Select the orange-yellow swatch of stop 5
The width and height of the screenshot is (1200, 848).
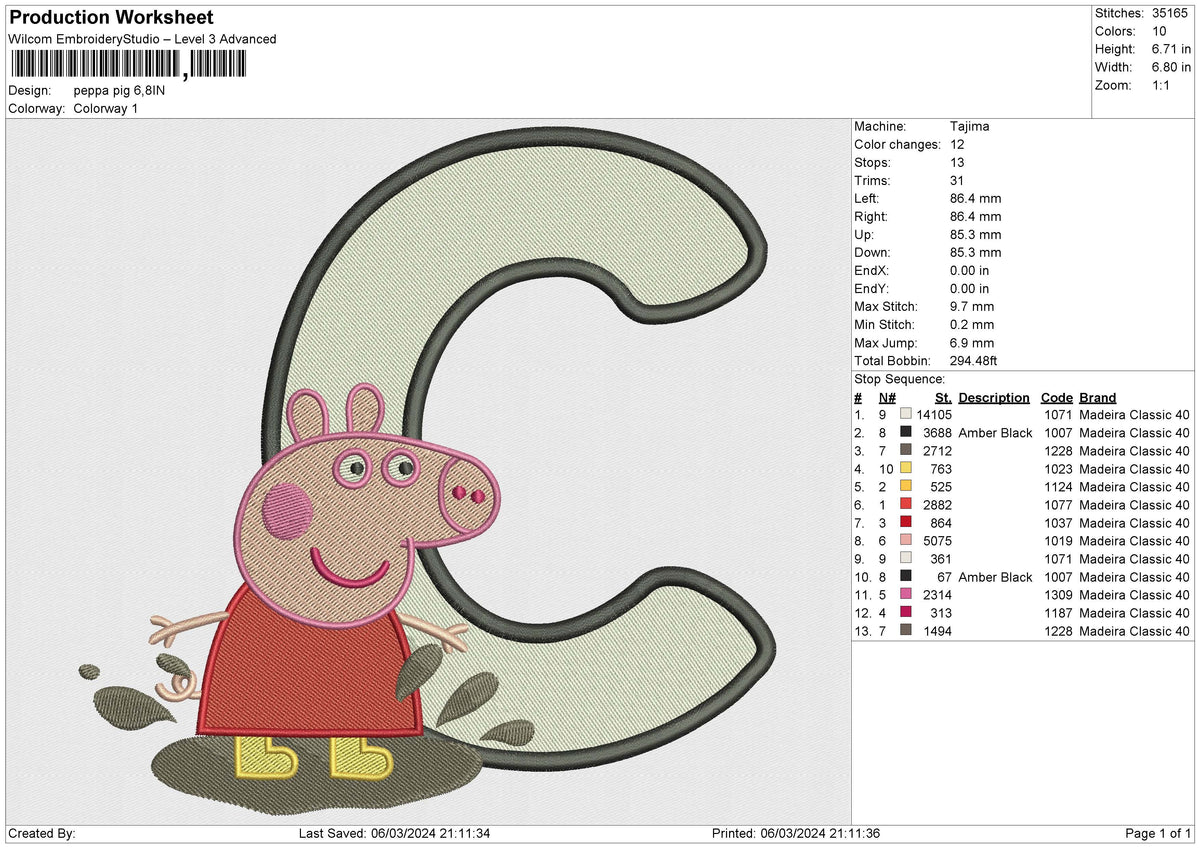tap(906, 486)
